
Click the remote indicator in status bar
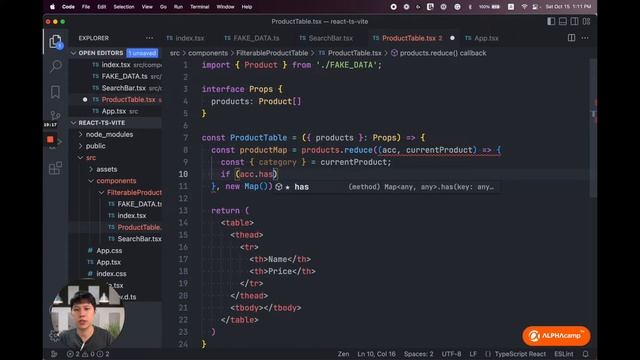click(x=54, y=354)
